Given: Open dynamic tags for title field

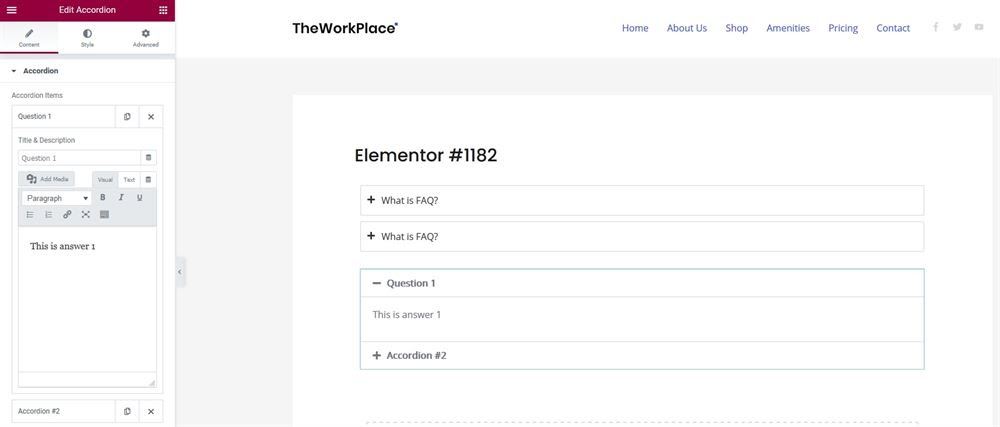Looking at the screenshot, I should (149, 158).
